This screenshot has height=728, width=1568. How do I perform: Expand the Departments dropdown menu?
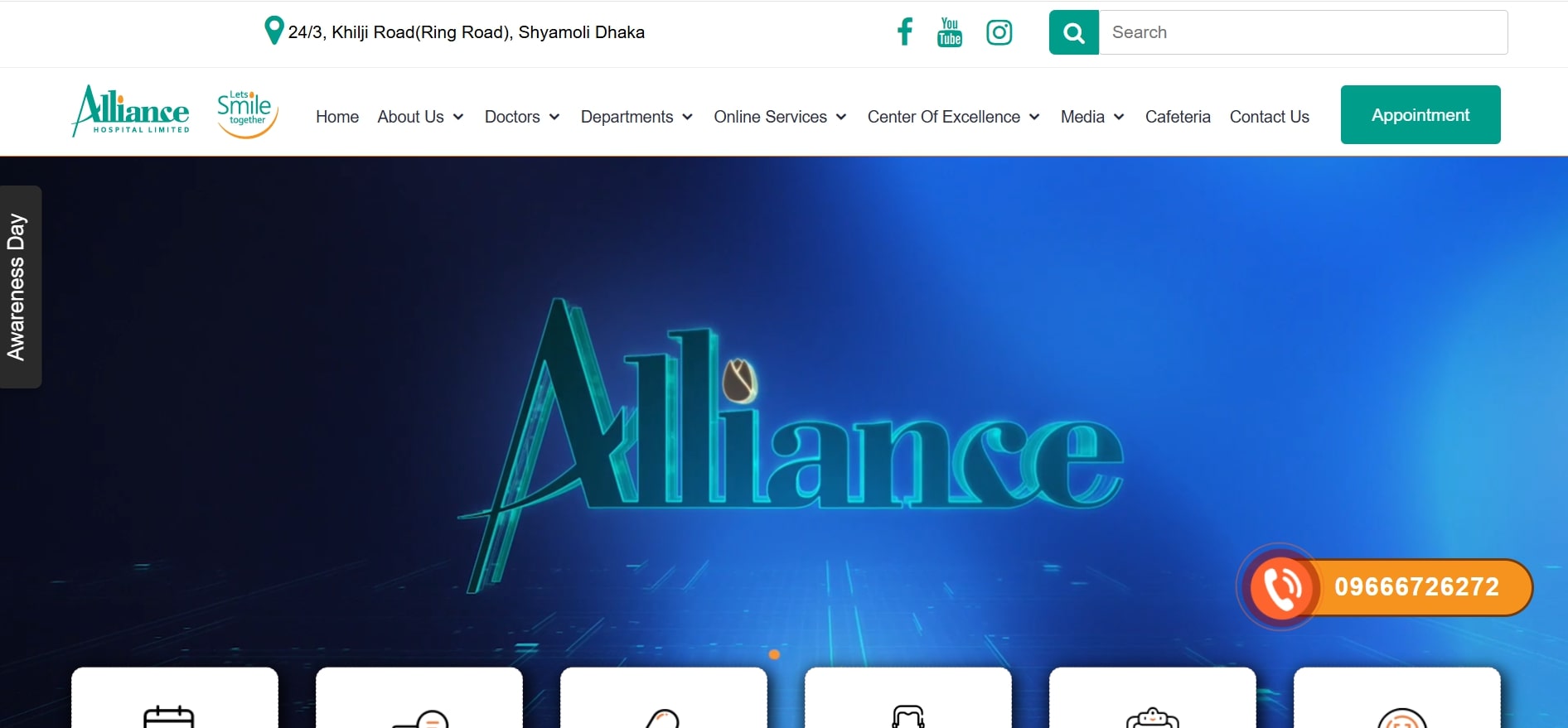coord(636,117)
